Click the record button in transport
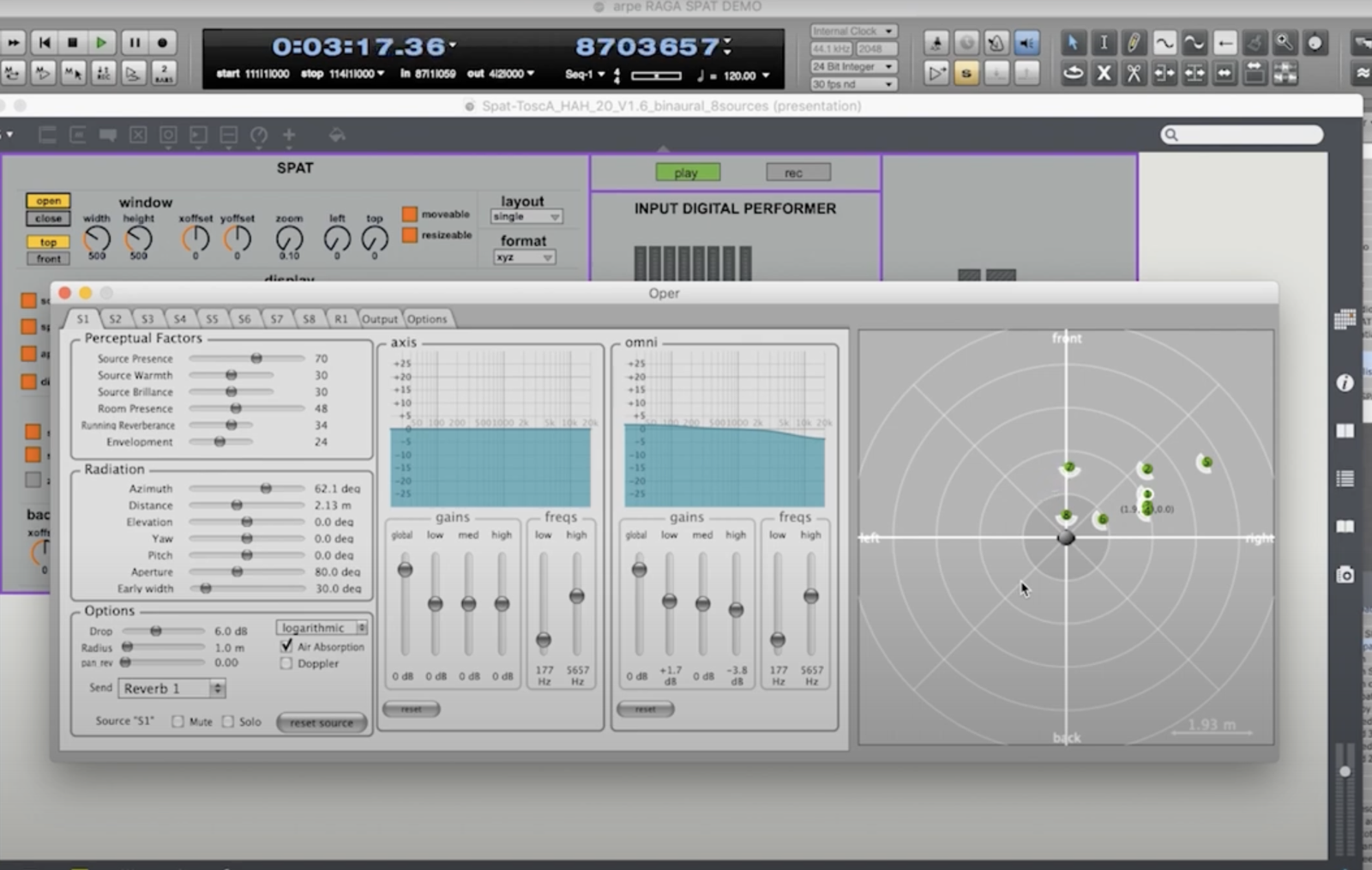The width and height of the screenshot is (1372, 870). pos(162,42)
